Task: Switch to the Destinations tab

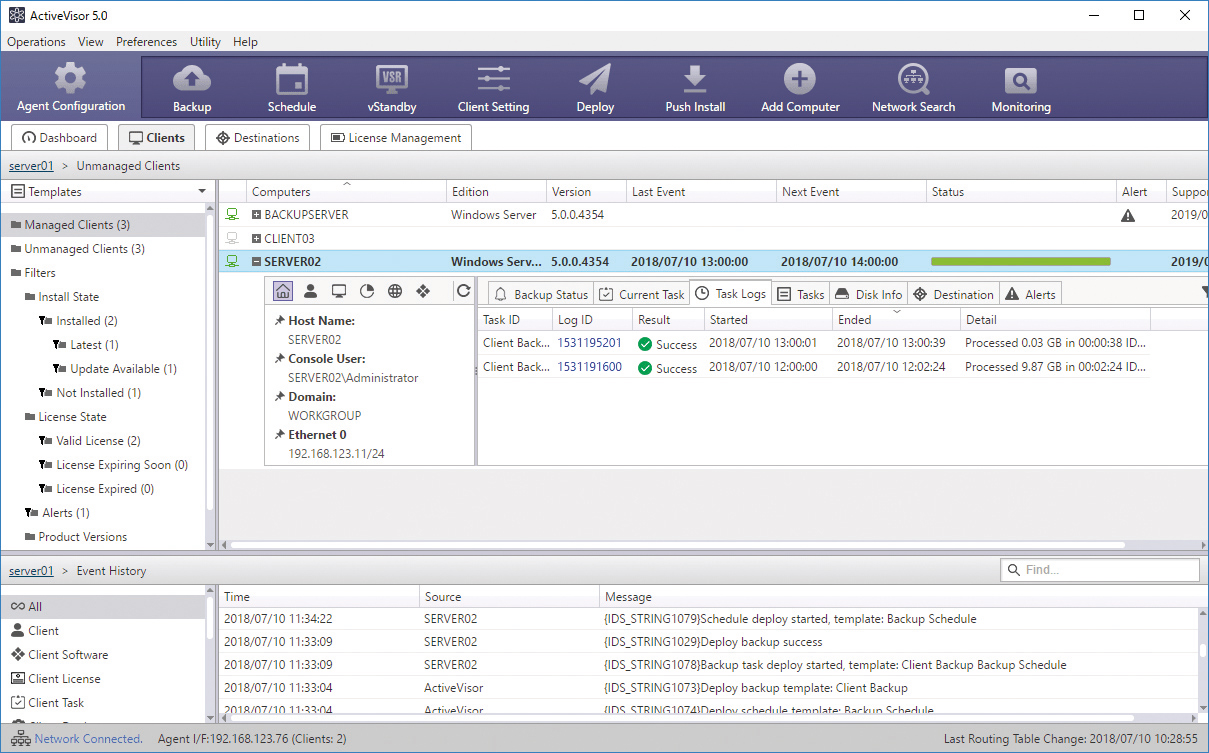Action: pyautogui.click(x=257, y=138)
